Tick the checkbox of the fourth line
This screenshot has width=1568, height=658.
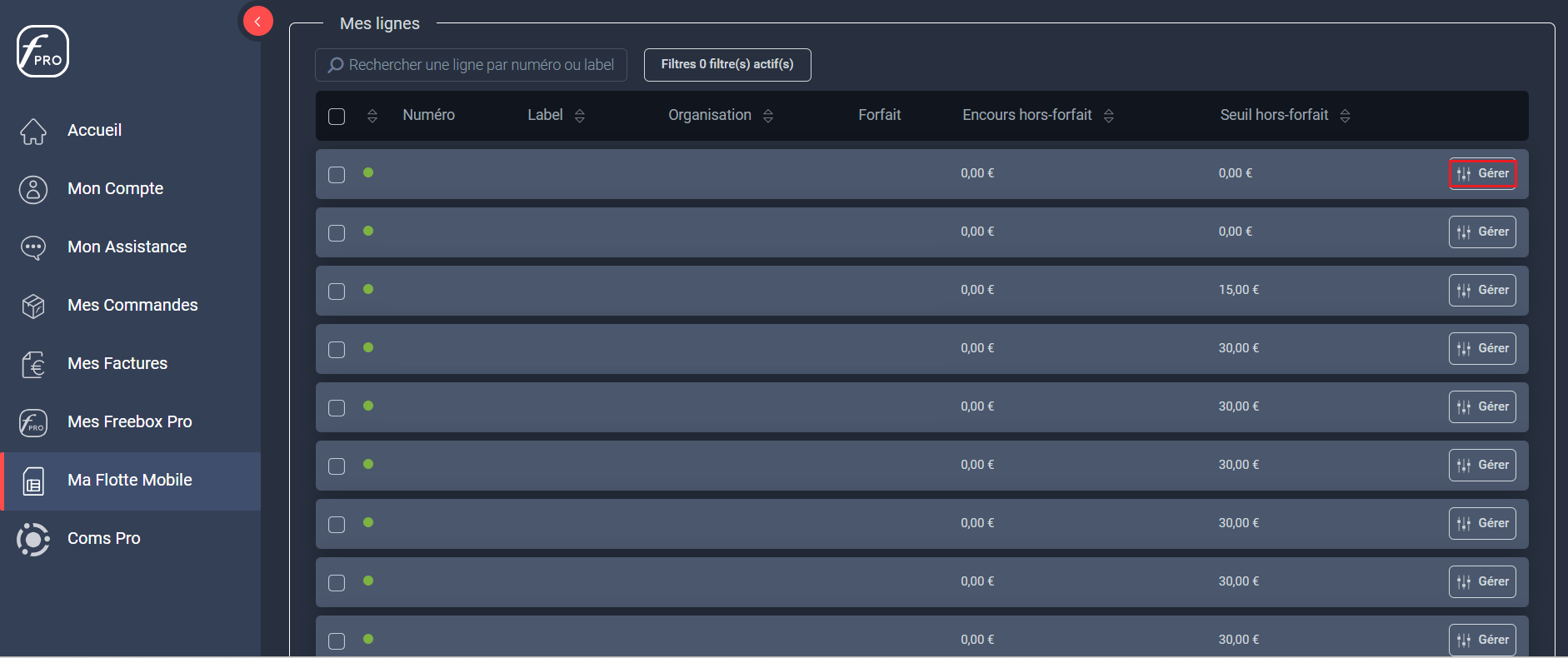(x=337, y=350)
